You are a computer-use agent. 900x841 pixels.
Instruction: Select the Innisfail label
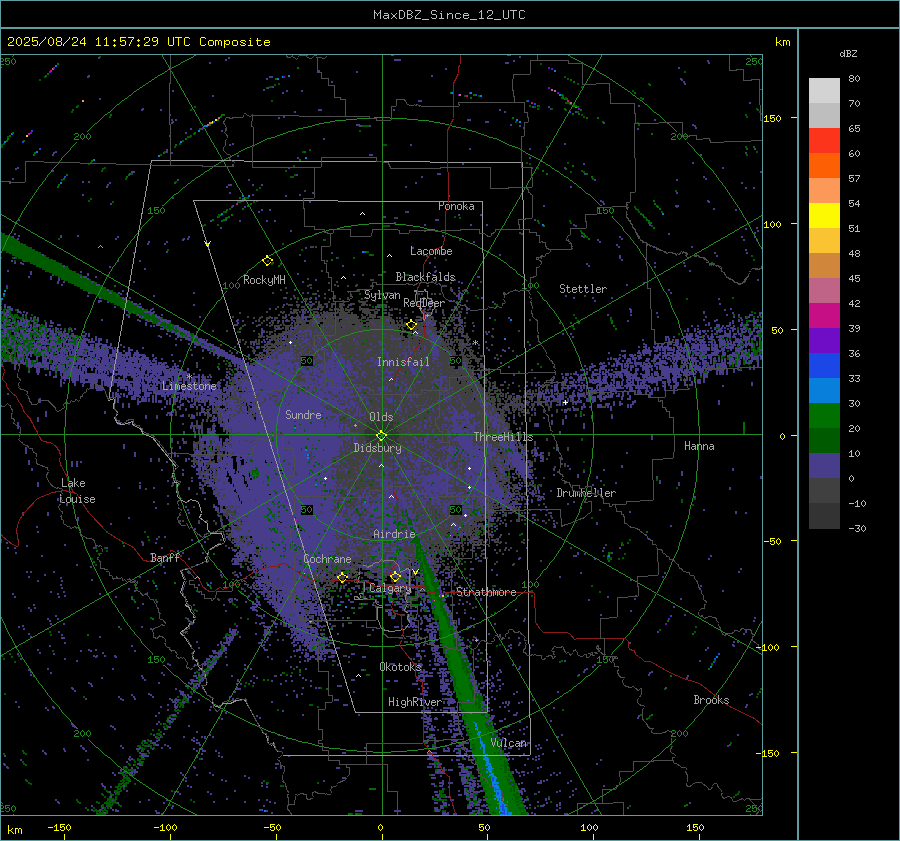click(403, 362)
